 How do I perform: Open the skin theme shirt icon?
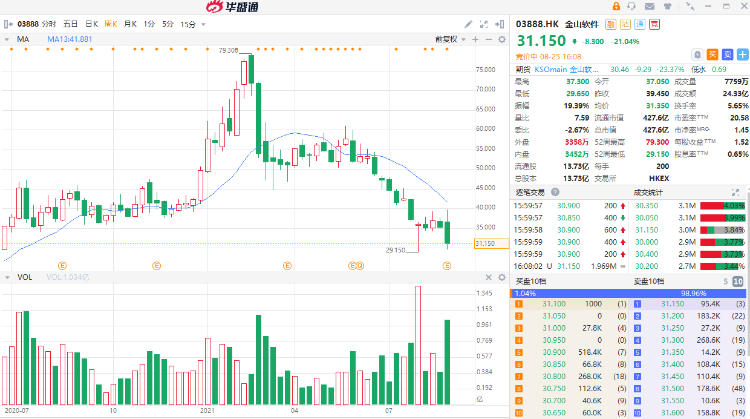(668, 6)
